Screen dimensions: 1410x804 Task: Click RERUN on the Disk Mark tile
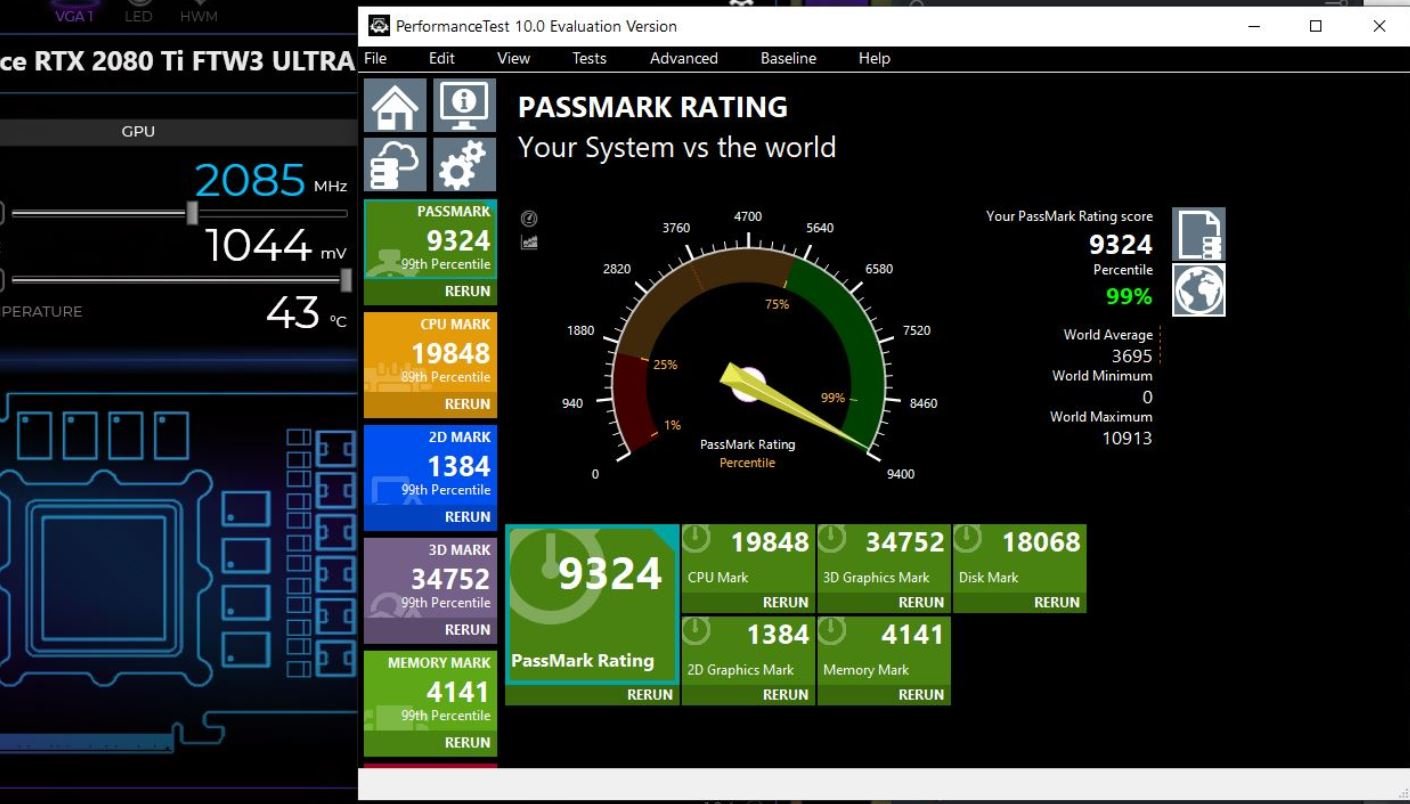coord(1057,603)
